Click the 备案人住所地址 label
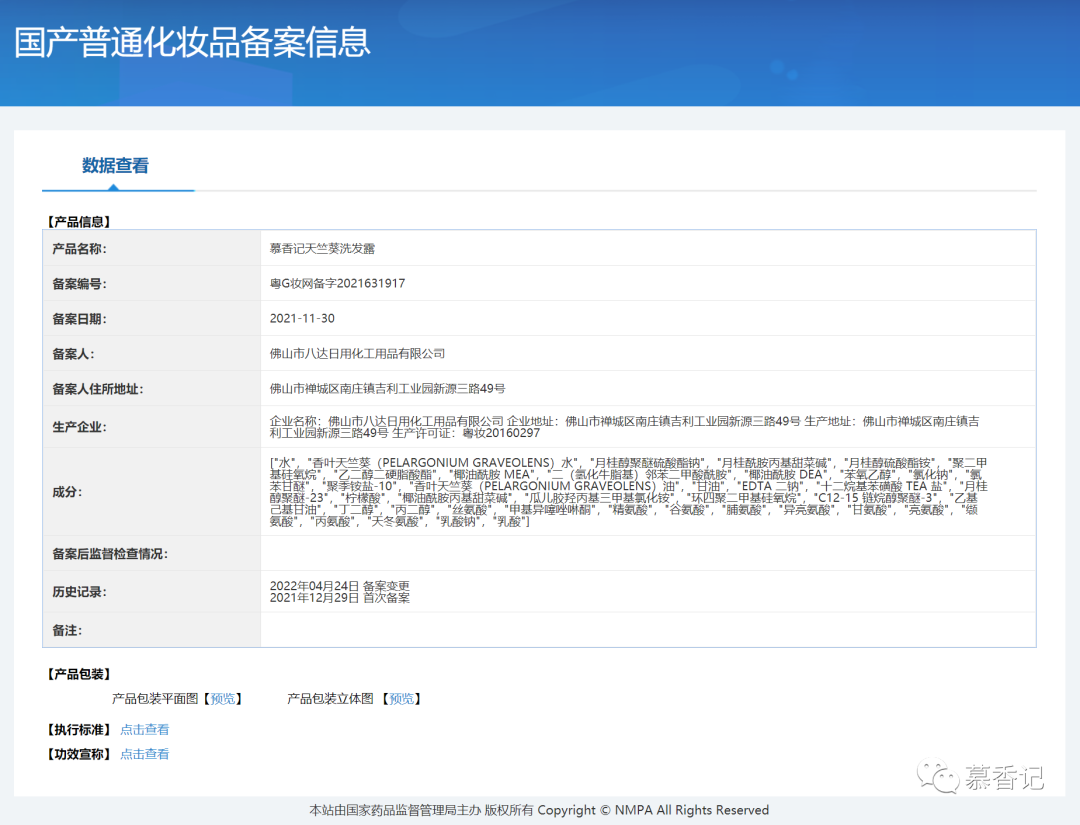The image size is (1080, 825). [x=98, y=390]
